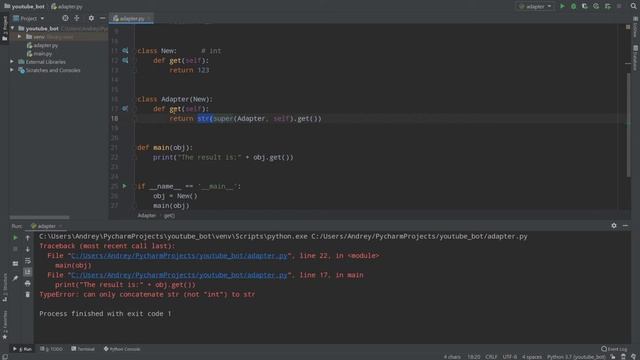Jump up the stack trace

click(28, 238)
